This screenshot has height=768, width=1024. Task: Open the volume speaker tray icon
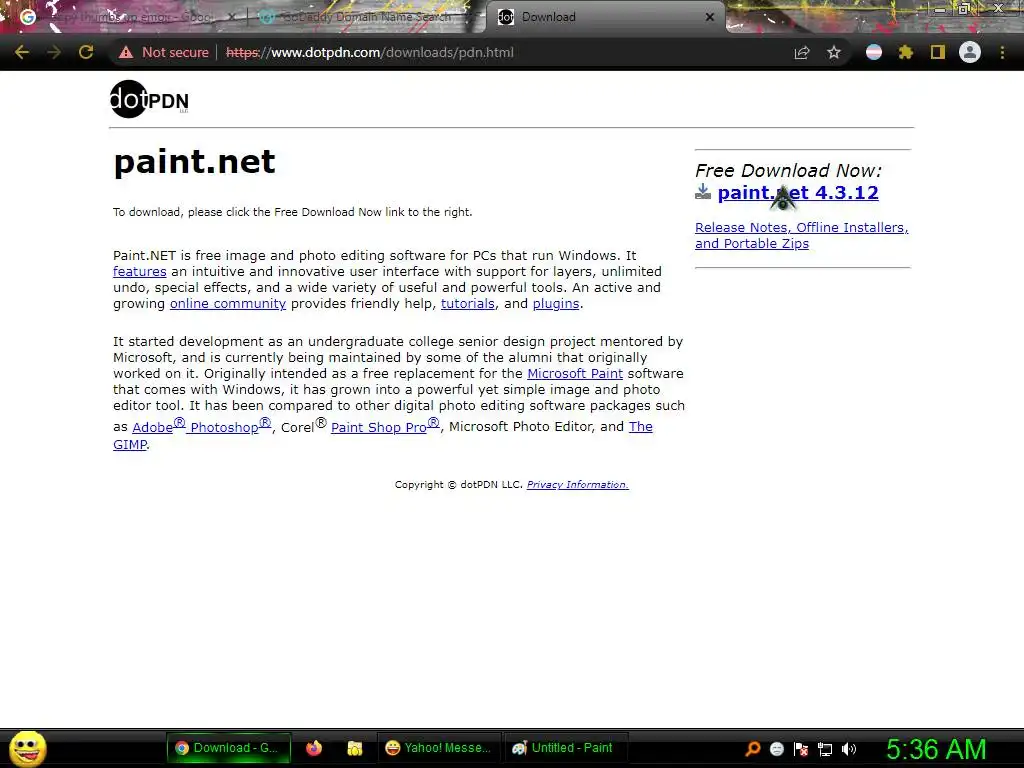click(x=849, y=749)
